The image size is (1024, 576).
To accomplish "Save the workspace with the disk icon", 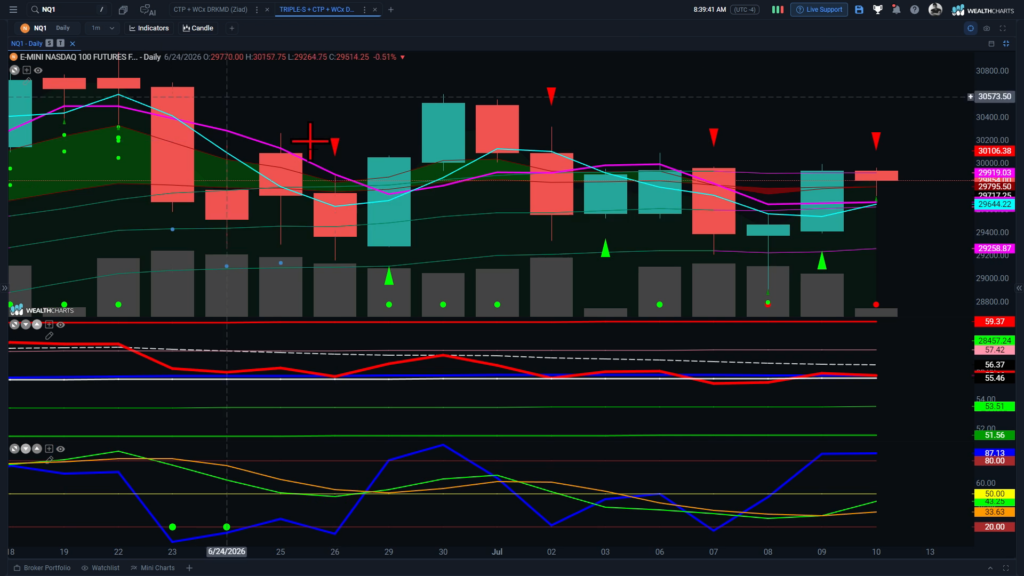I will tap(859, 10).
